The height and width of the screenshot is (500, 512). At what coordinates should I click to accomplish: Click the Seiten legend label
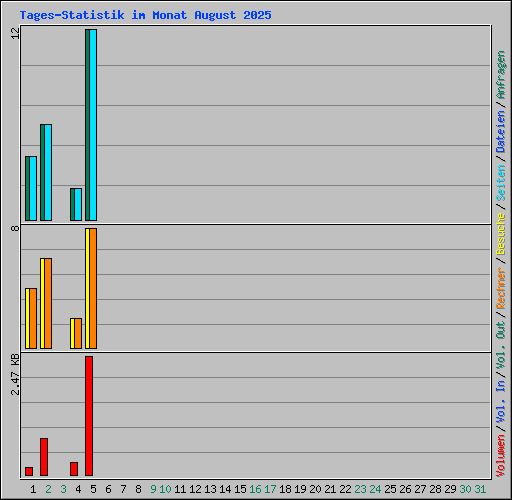(501, 183)
